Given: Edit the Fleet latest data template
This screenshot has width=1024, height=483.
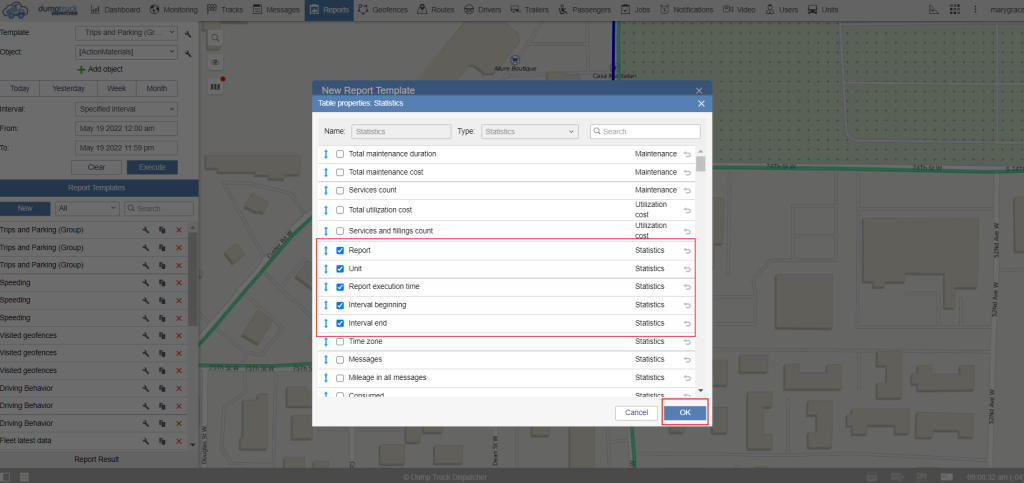Looking at the screenshot, I should (x=146, y=440).
